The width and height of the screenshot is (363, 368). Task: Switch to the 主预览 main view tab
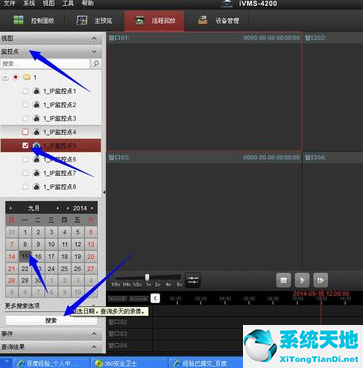click(94, 21)
